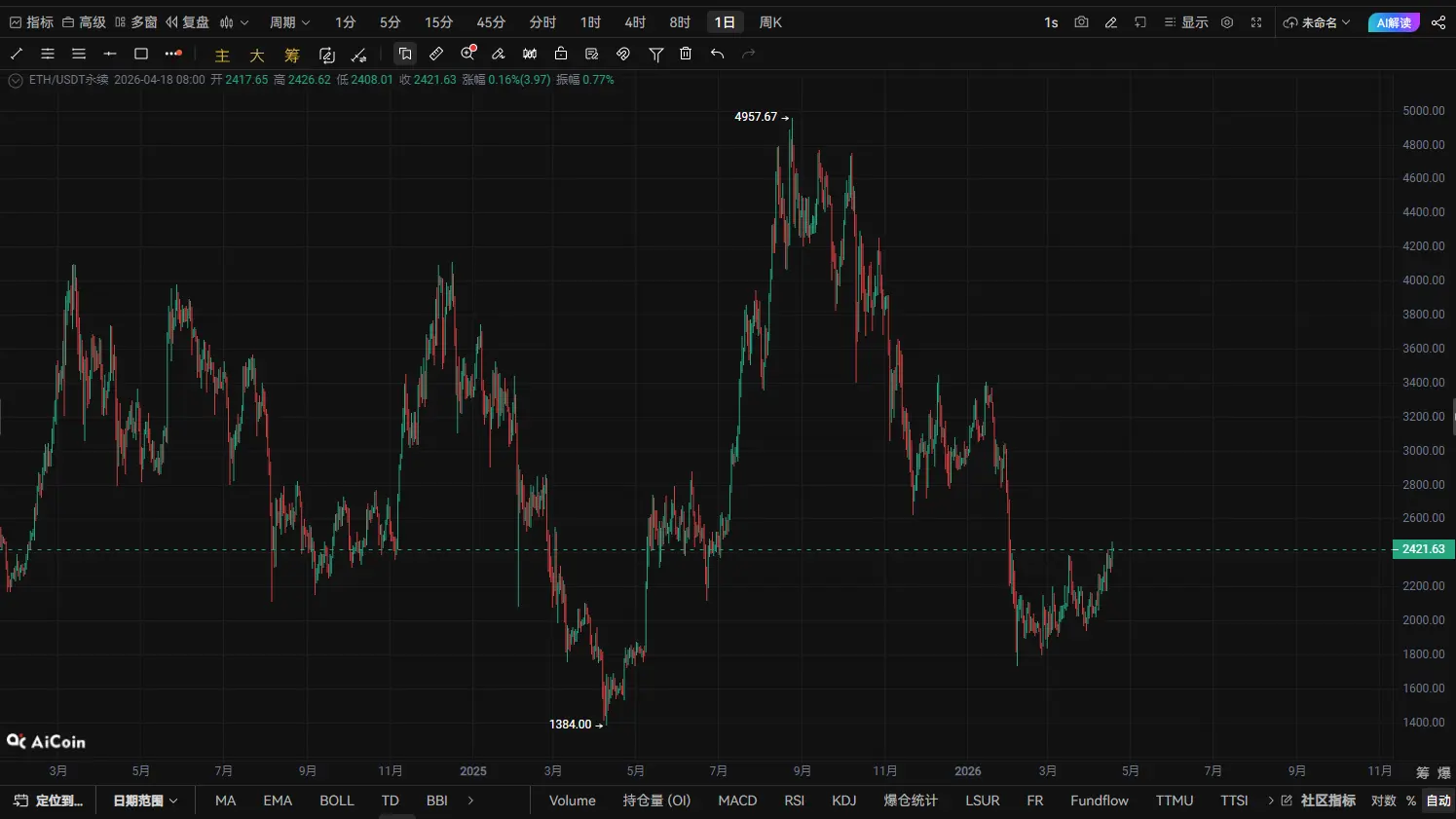Viewport: 1456px width, 819px height.
Task: Click the 1s refresh interval
Action: pos(1051,22)
